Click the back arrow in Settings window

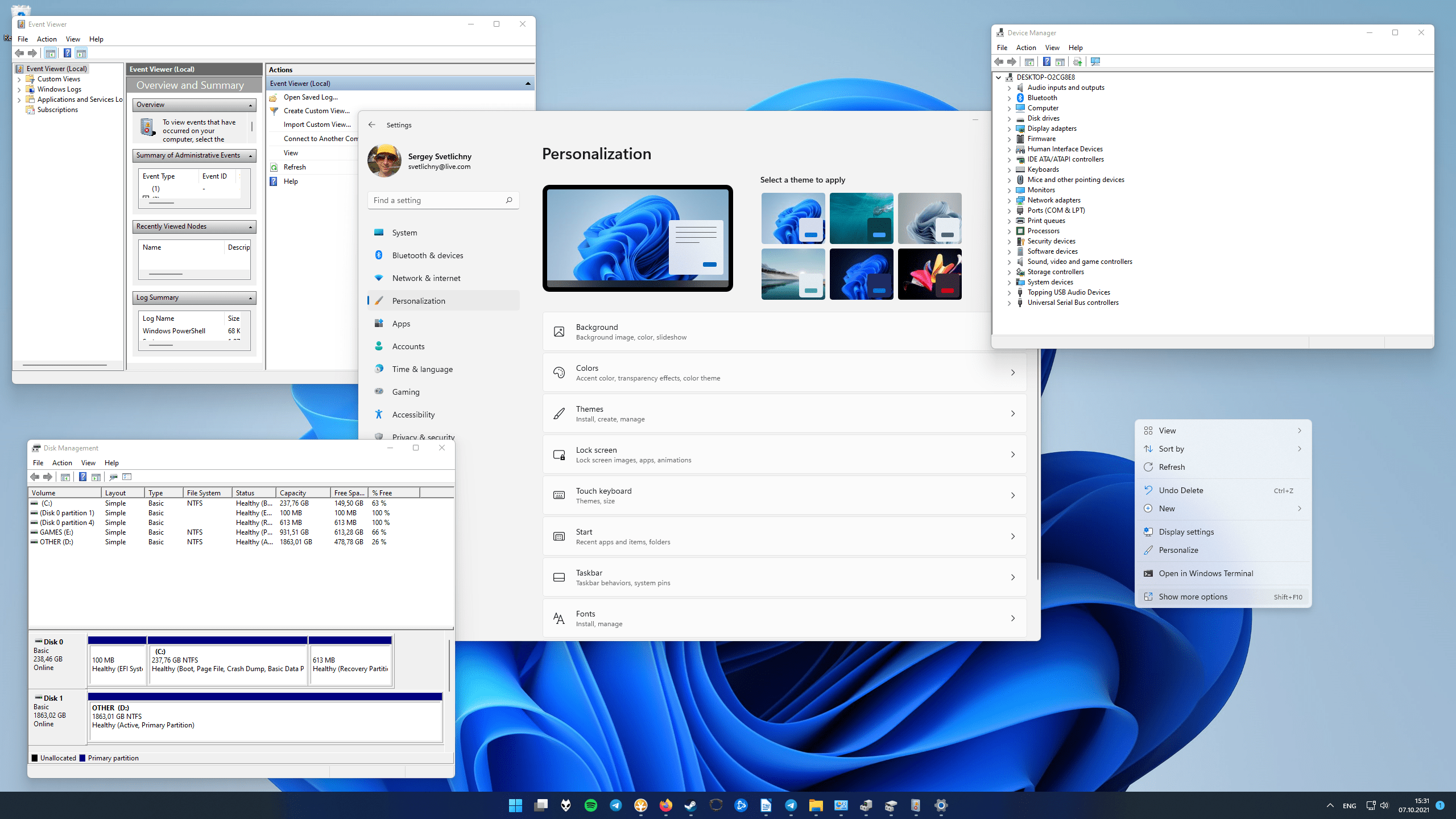[373, 125]
